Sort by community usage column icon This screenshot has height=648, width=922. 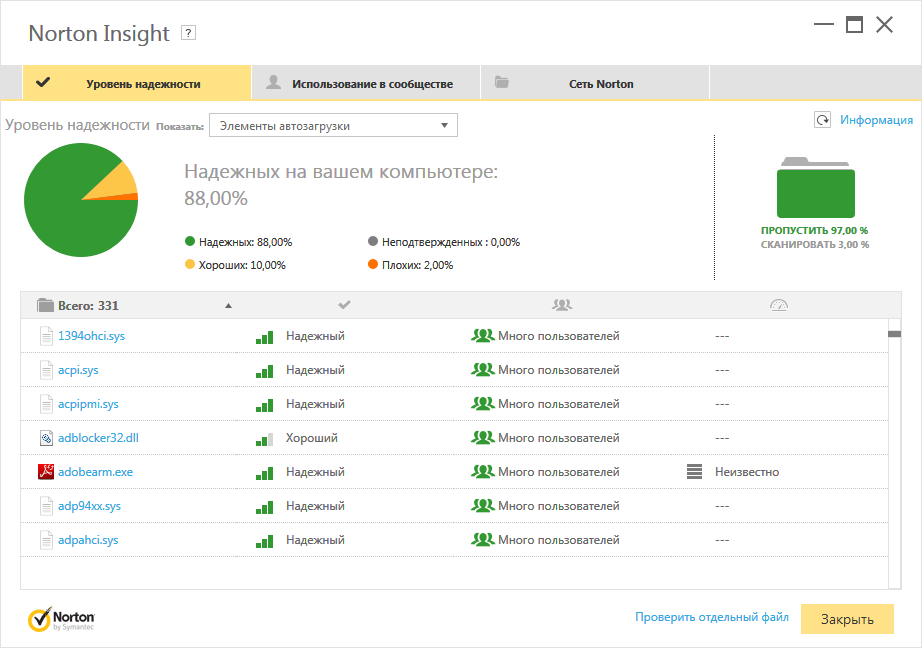click(x=562, y=304)
